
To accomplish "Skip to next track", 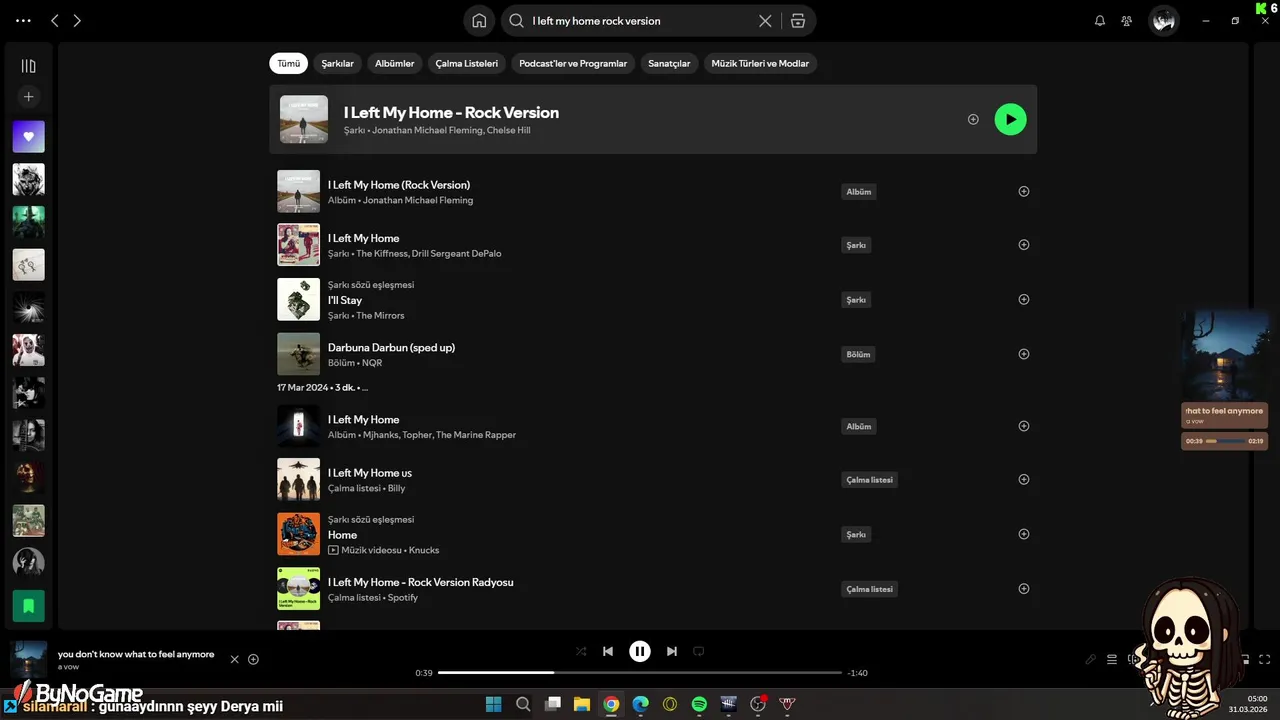I will point(672,651).
